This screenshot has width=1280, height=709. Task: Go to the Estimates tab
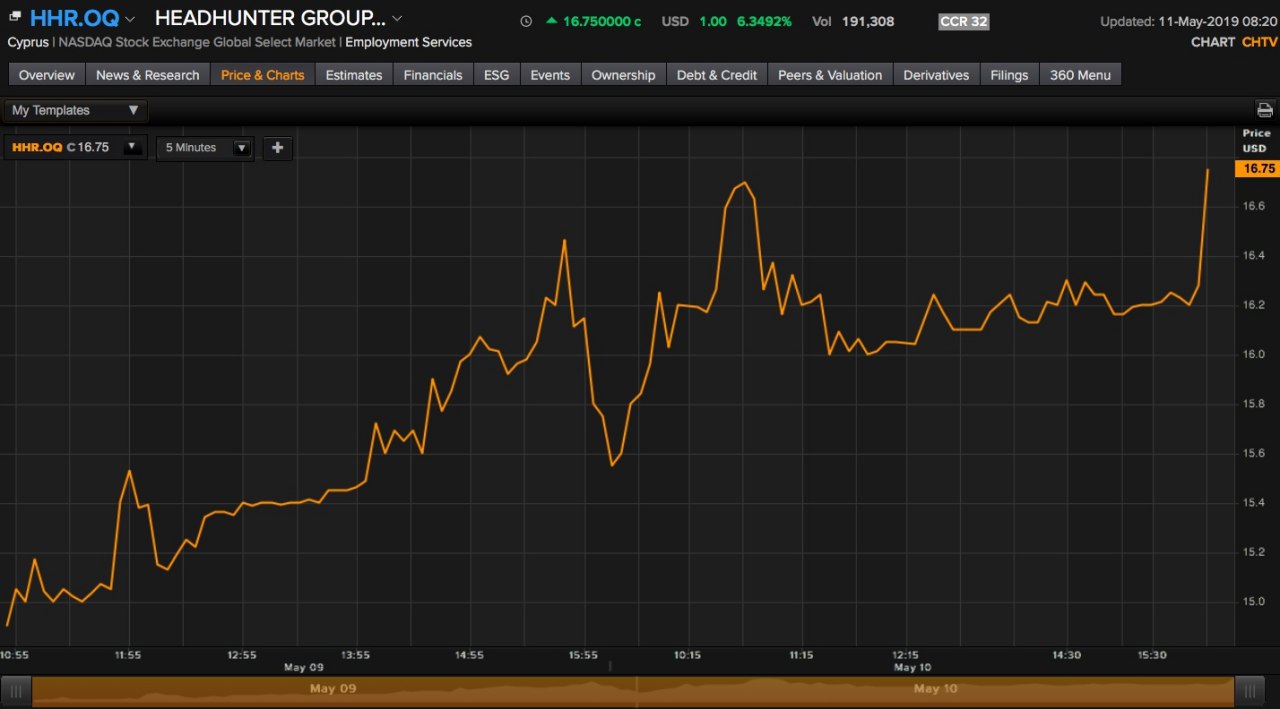click(x=354, y=75)
